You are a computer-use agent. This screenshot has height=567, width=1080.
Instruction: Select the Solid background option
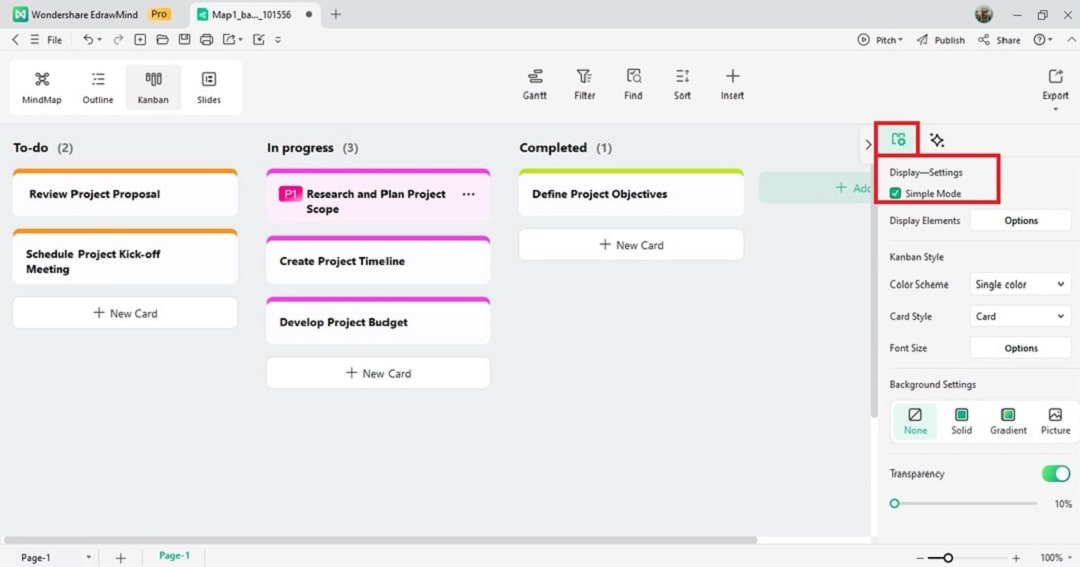point(961,421)
